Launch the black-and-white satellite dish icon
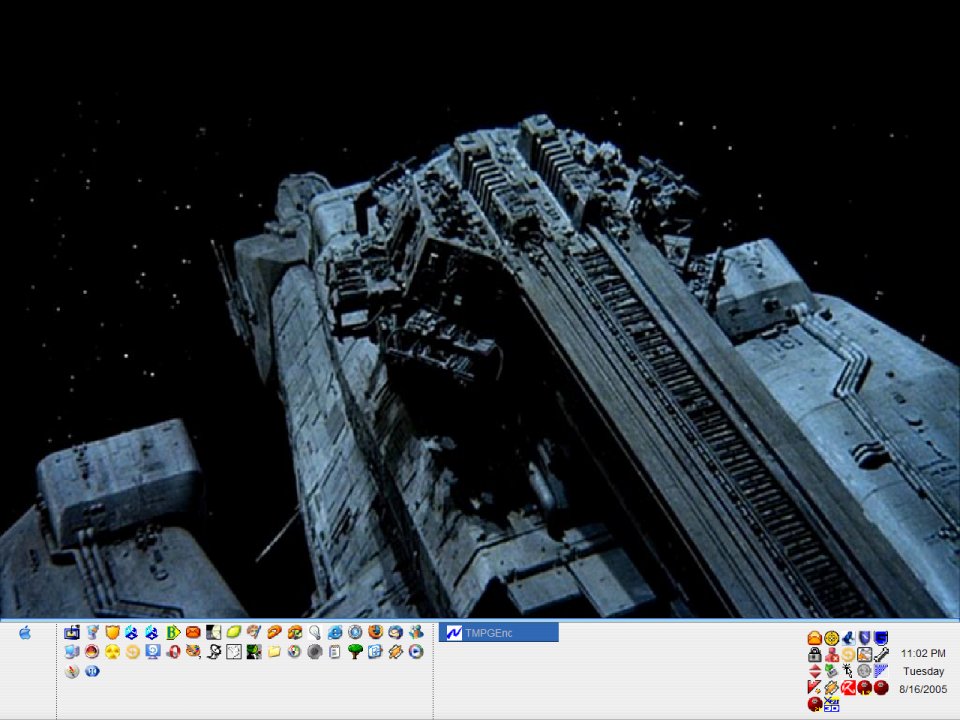The width and height of the screenshot is (960, 720). pyautogui.click(x=214, y=651)
